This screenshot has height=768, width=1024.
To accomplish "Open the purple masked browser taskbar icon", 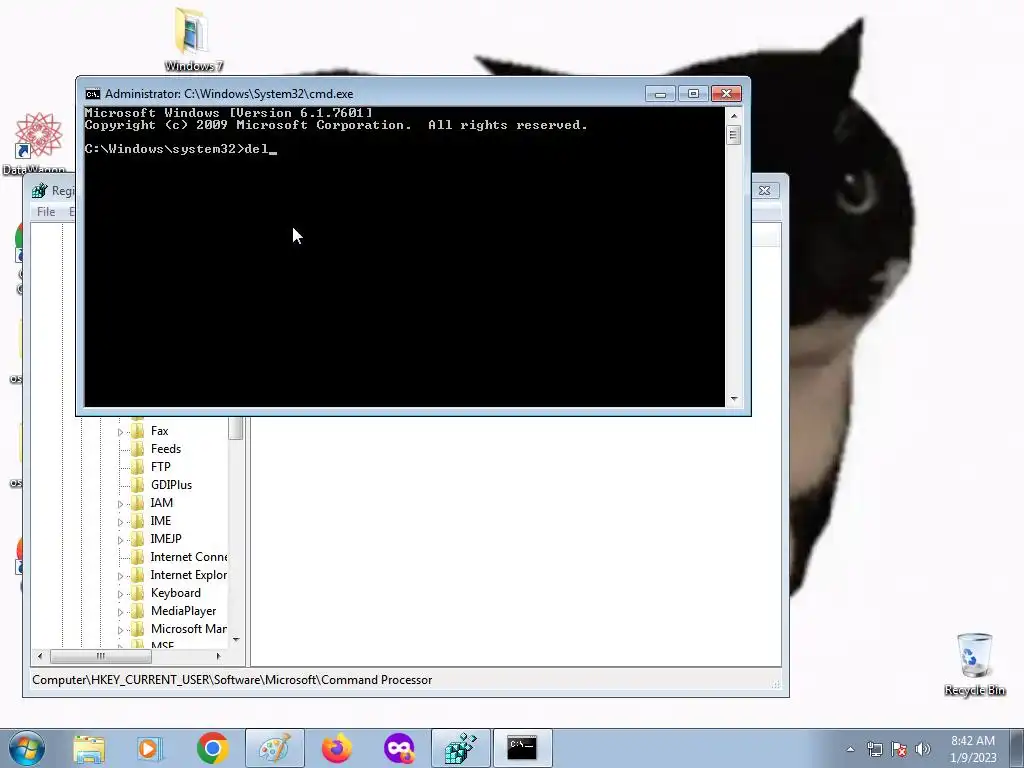I will (x=399, y=748).
